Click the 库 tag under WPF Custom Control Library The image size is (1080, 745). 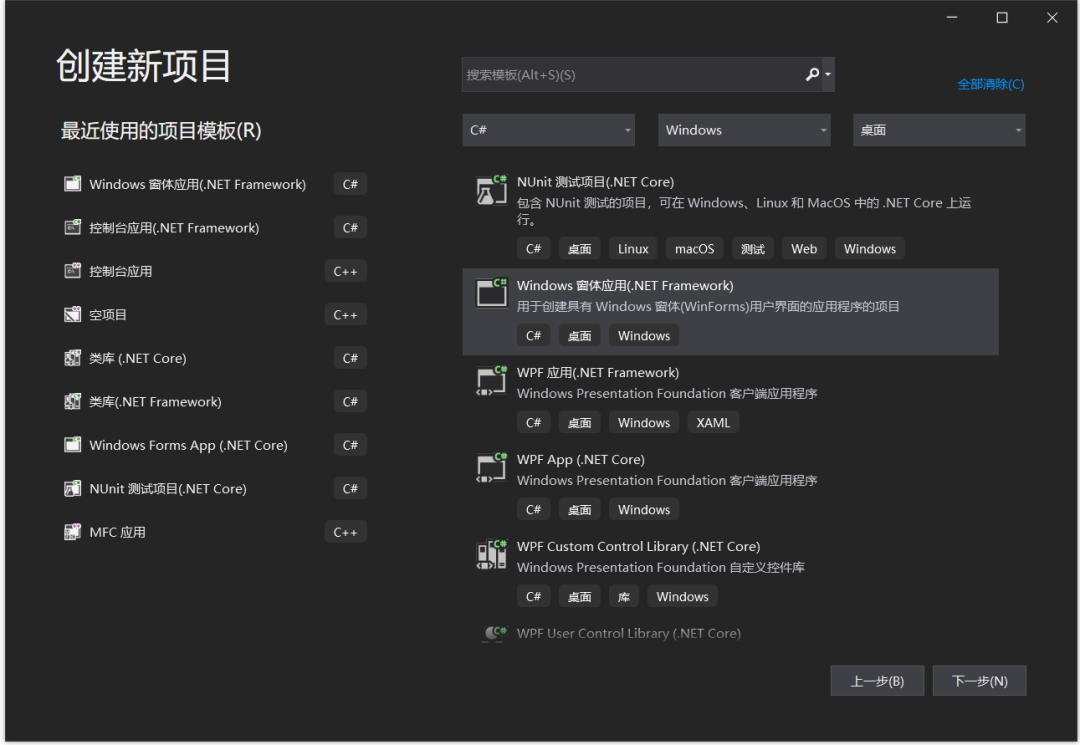(624, 597)
